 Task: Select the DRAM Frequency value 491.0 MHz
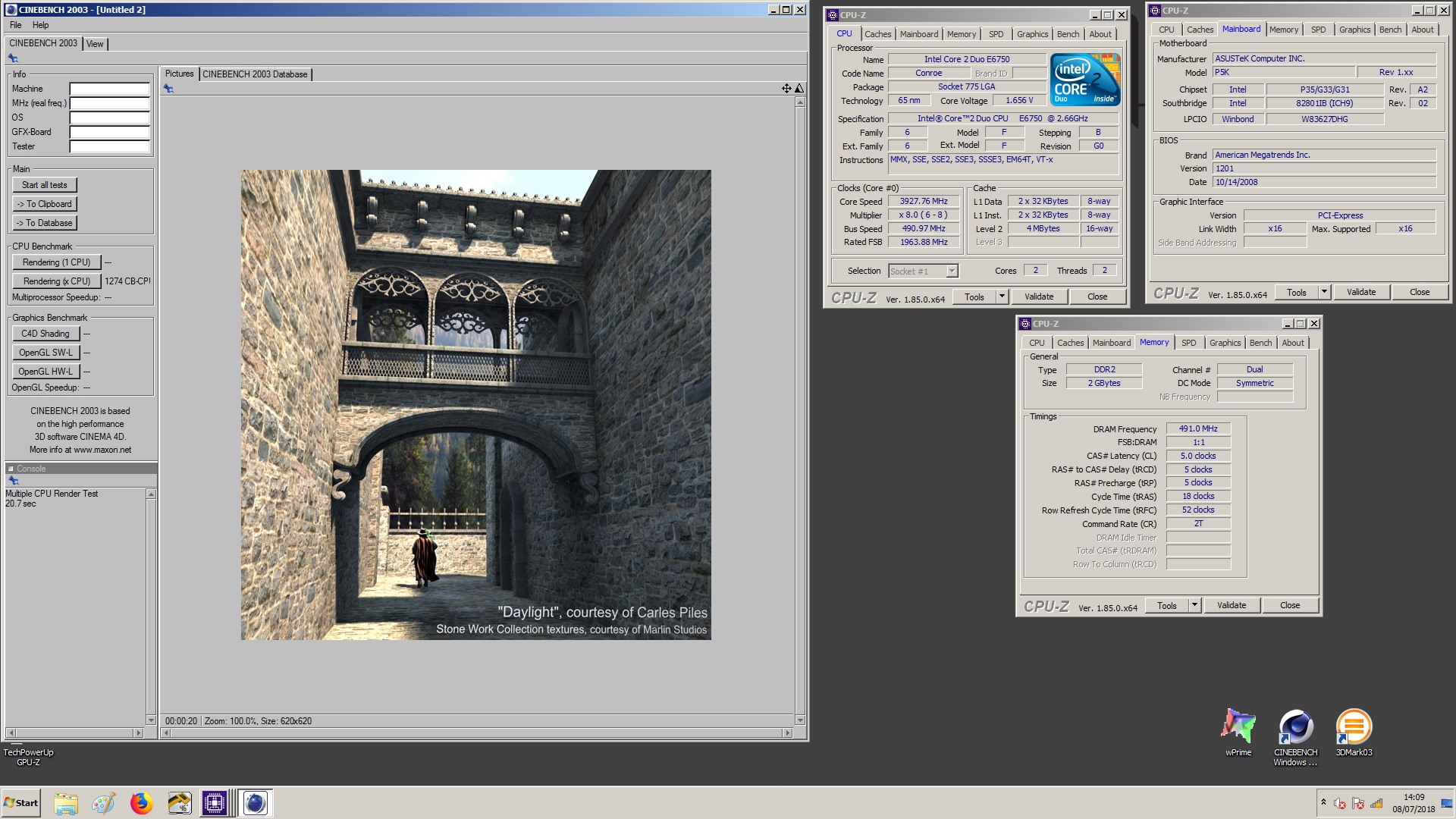point(1198,428)
